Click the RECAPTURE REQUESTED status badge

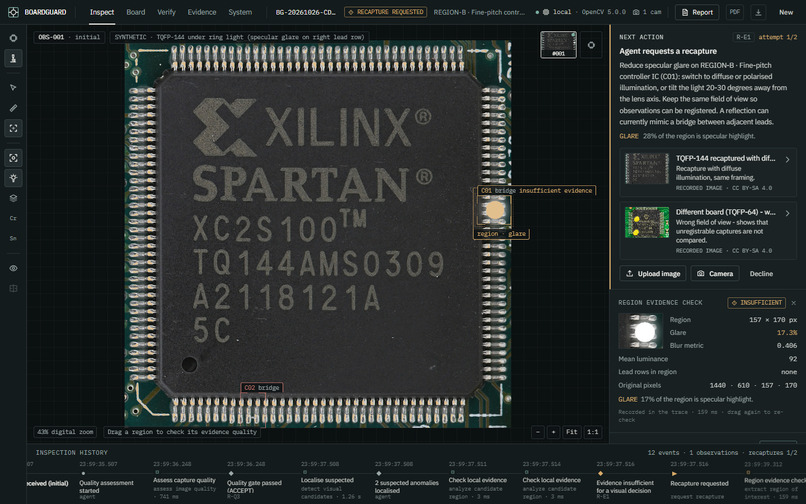[386, 12]
